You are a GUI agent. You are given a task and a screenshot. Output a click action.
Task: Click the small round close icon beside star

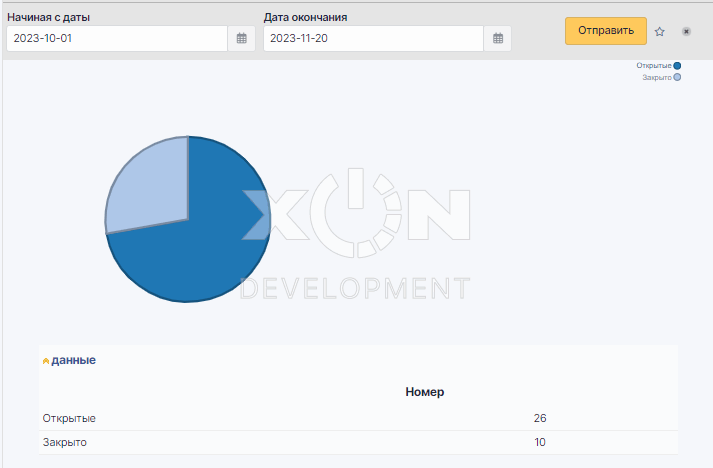tap(686, 31)
